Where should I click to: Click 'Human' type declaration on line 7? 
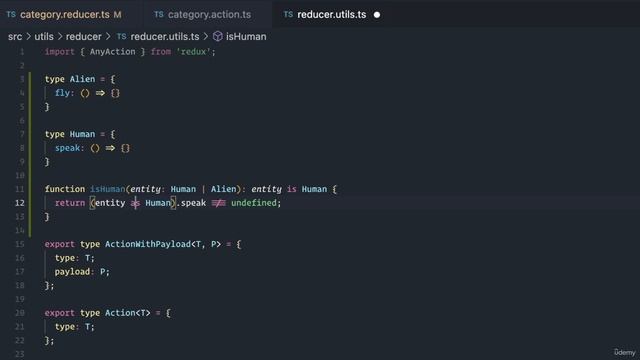[82, 134]
